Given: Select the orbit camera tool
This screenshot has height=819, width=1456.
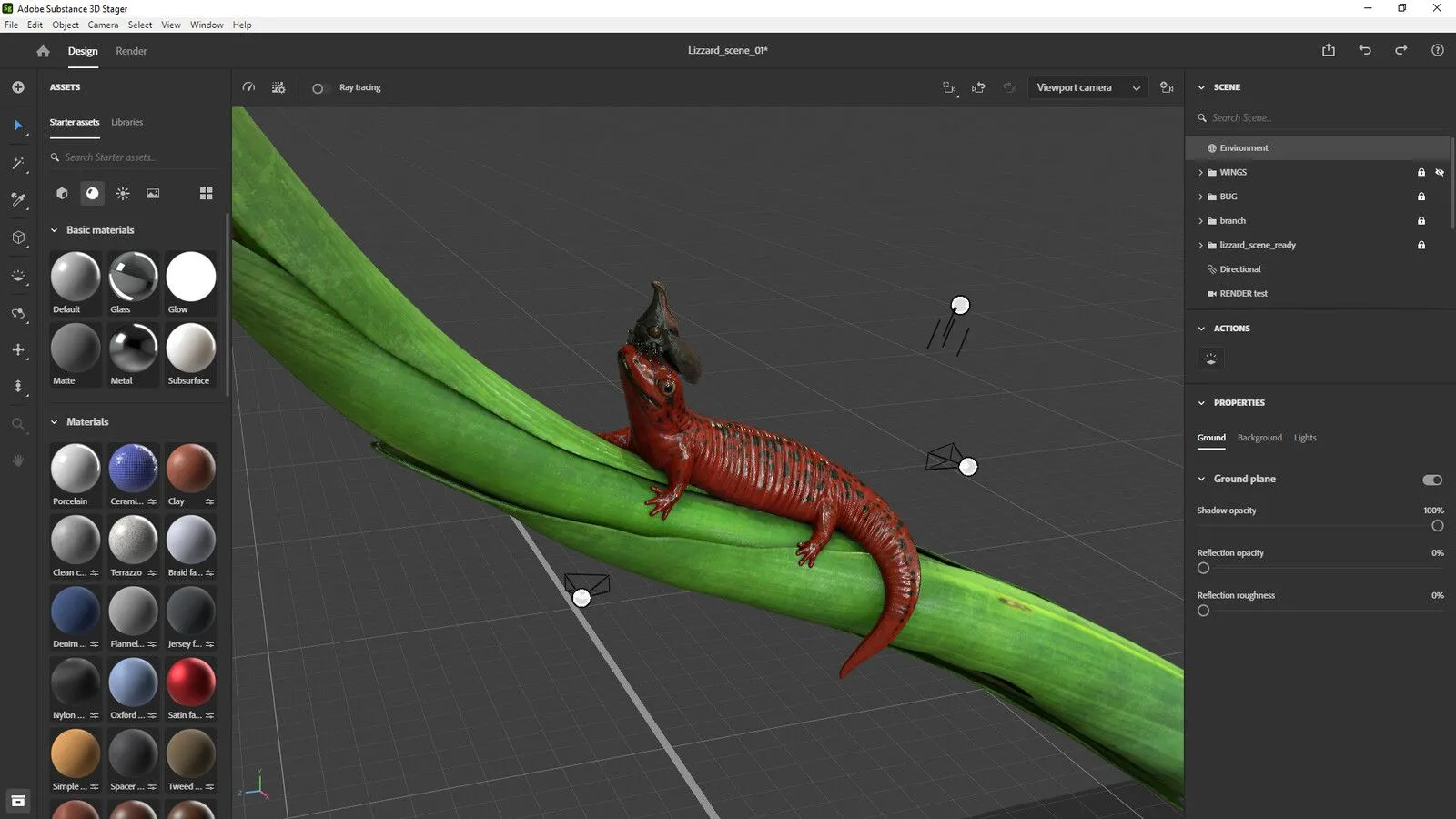Looking at the screenshot, I should pos(18,313).
